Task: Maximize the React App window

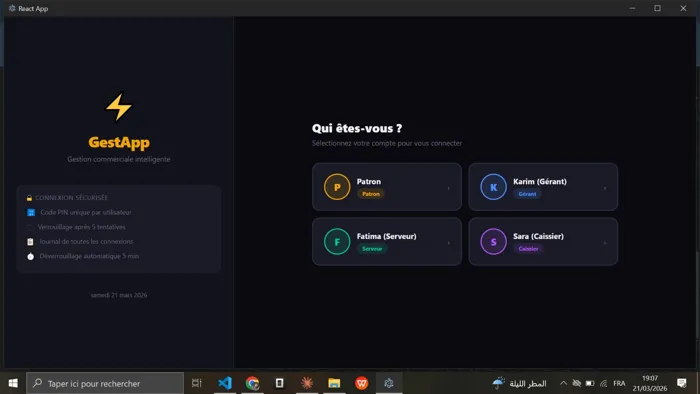Action: click(658, 8)
